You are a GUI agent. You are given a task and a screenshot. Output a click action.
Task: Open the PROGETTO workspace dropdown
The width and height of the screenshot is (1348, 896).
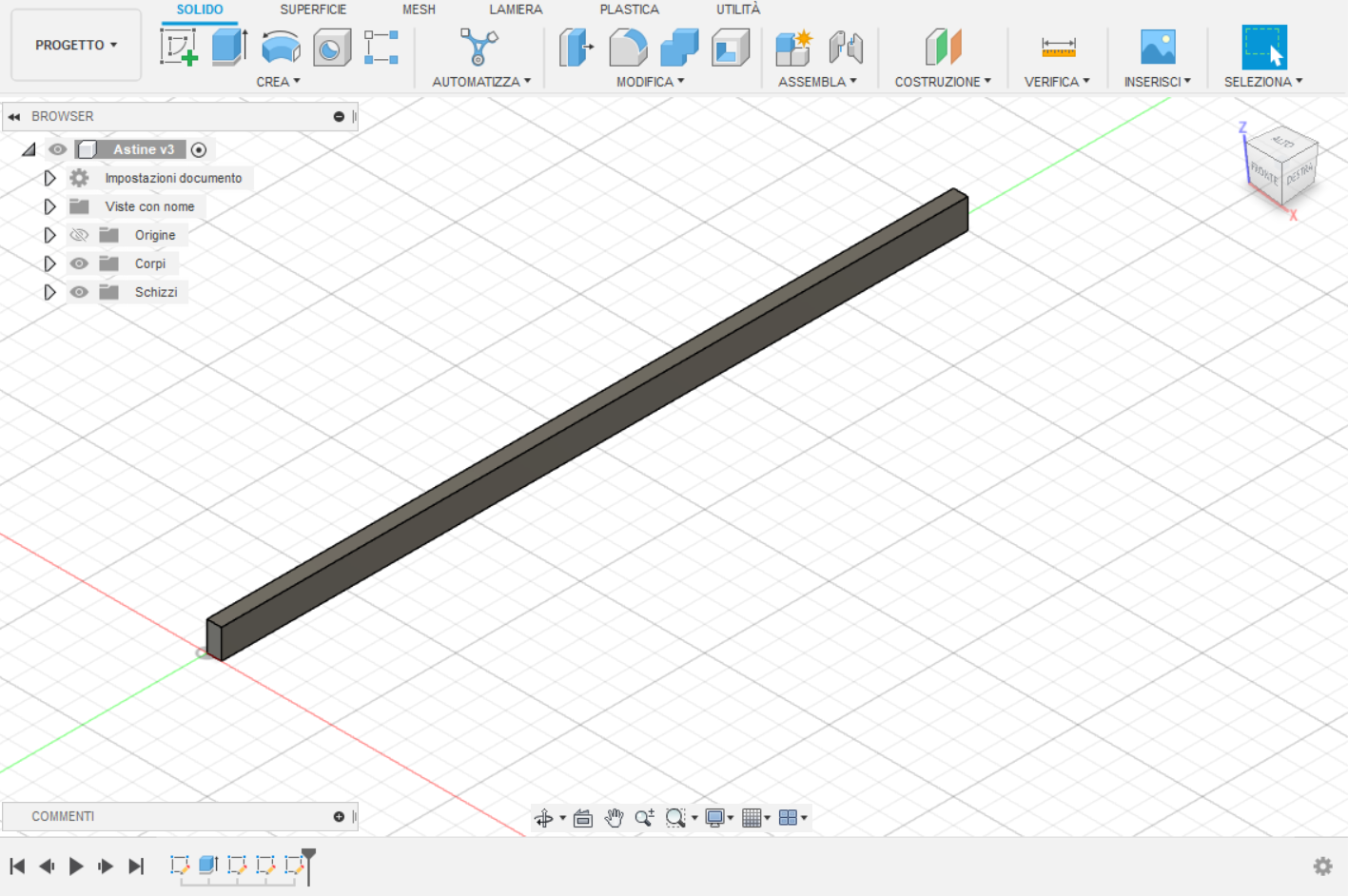pos(76,45)
